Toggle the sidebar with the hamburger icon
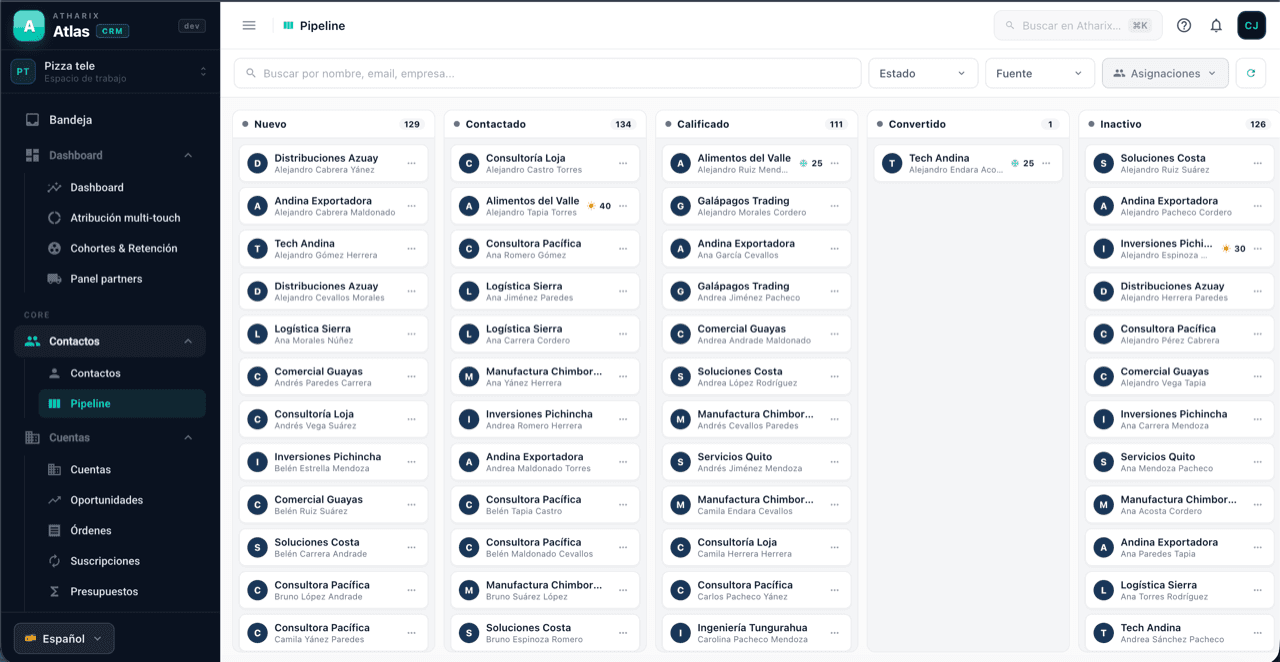The image size is (1280, 662). 249,26
